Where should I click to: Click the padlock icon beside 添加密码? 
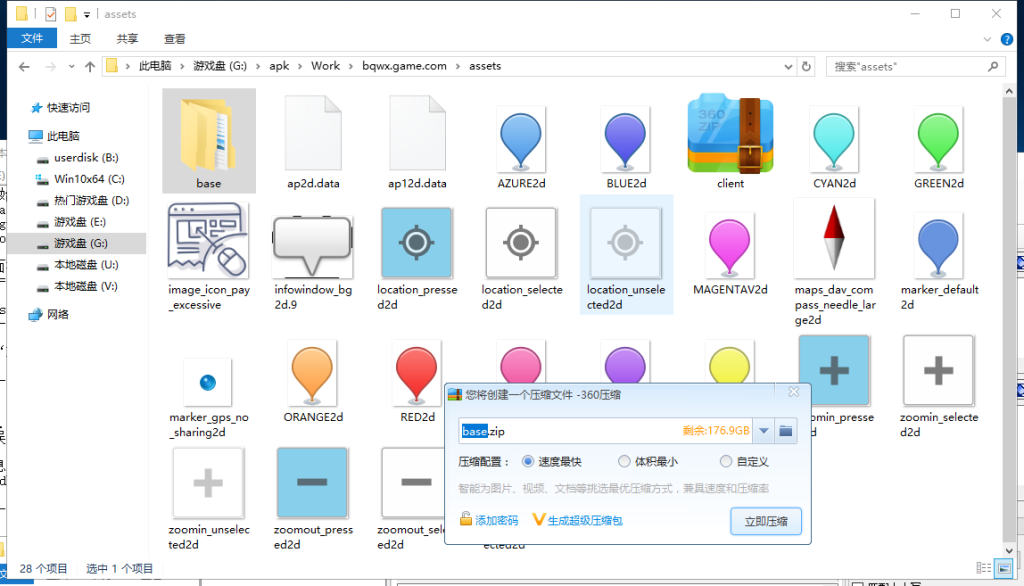(466, 519)
